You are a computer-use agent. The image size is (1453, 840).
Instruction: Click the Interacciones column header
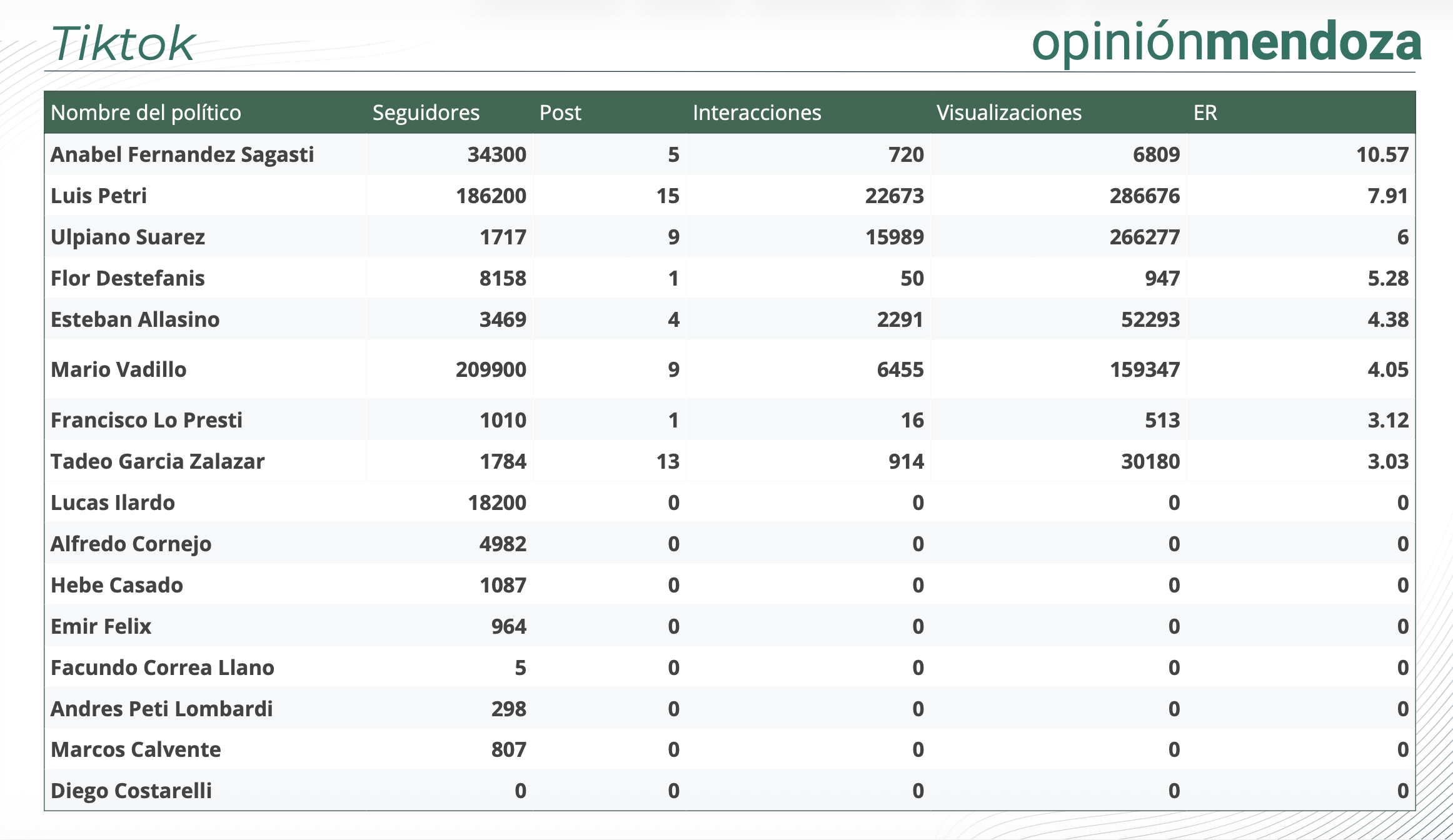[x=757, y=112]
